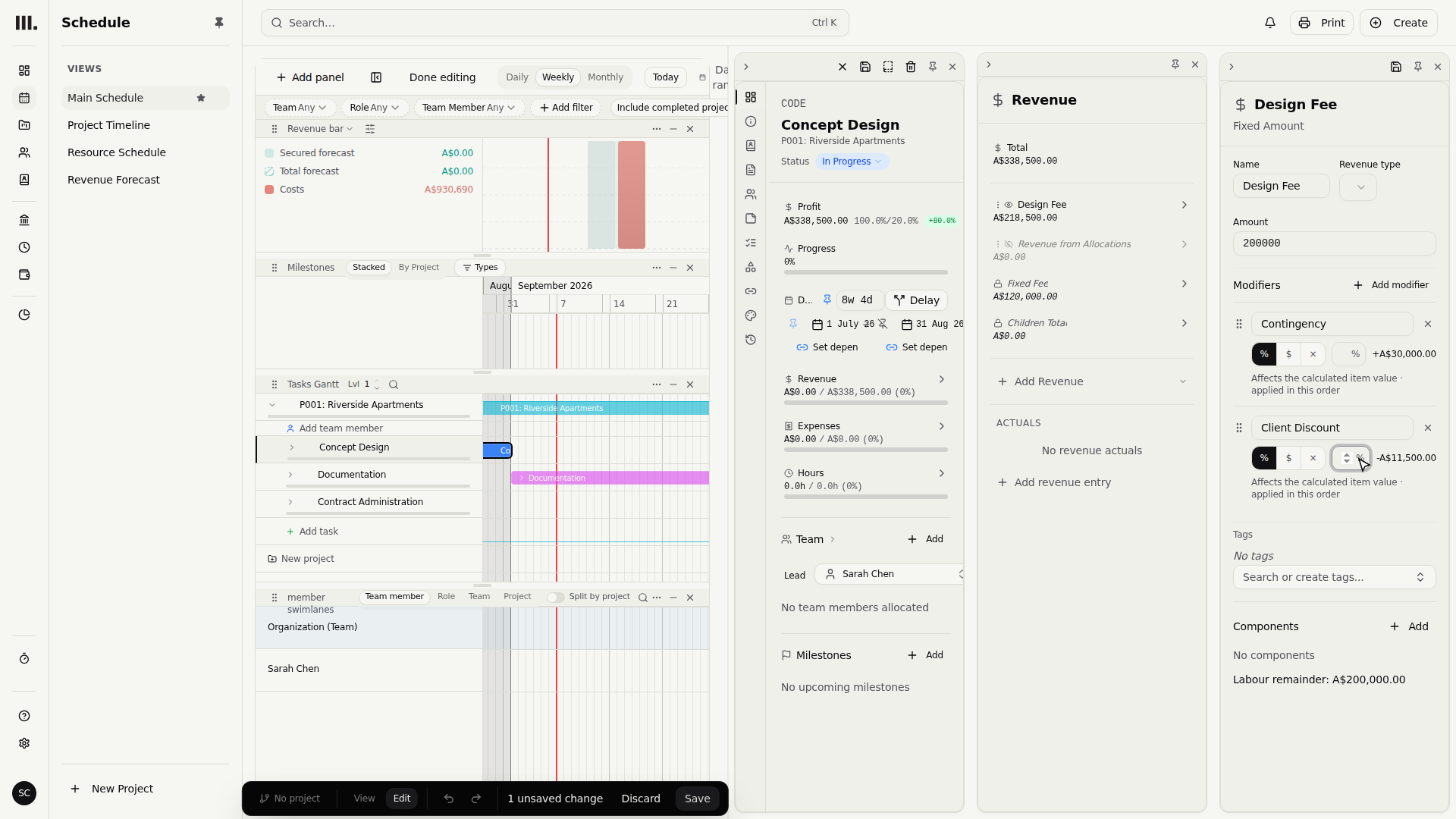
Task: Open the Team Any filter dropdown
Action: tap(299, 108)
